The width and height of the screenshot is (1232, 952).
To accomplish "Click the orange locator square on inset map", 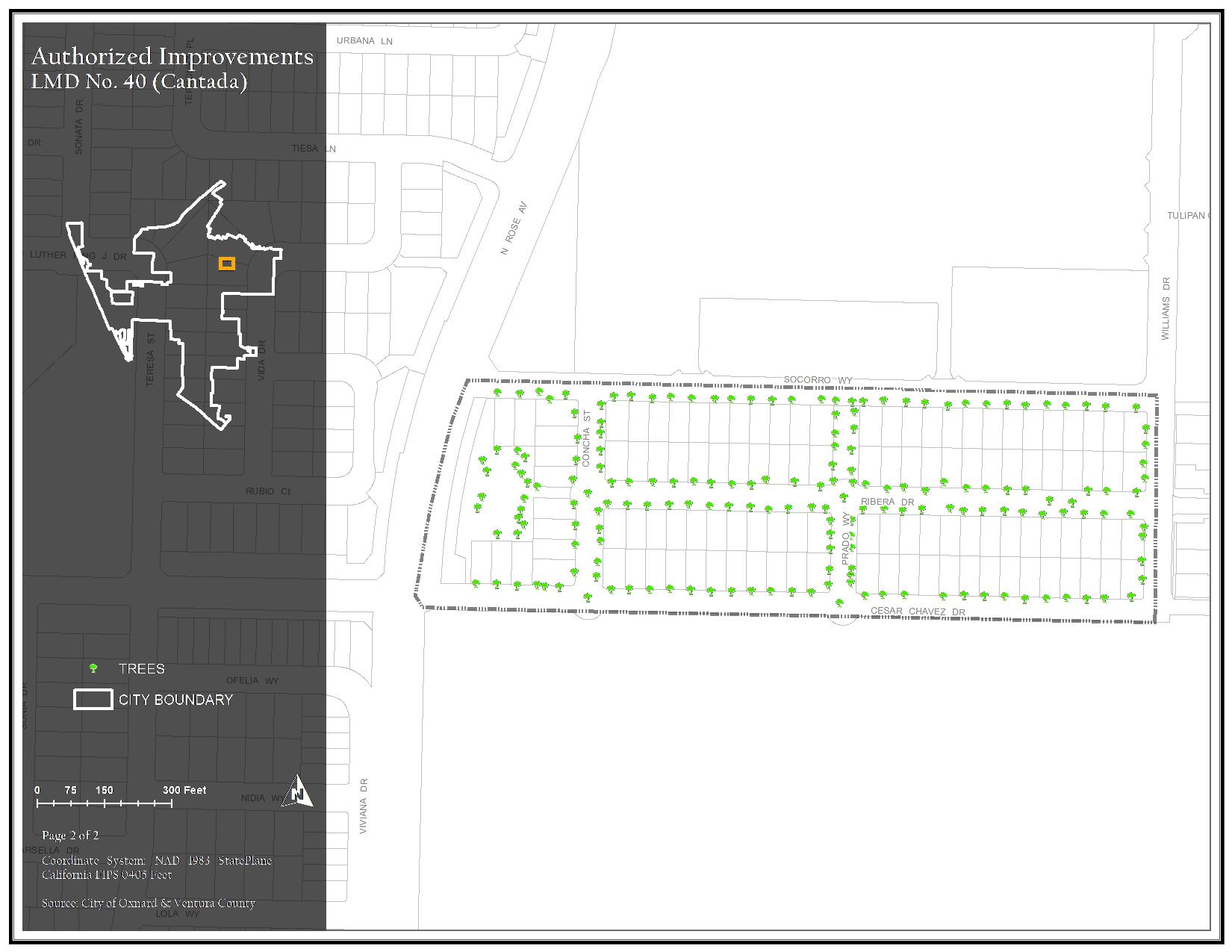I will click(227, 263).
